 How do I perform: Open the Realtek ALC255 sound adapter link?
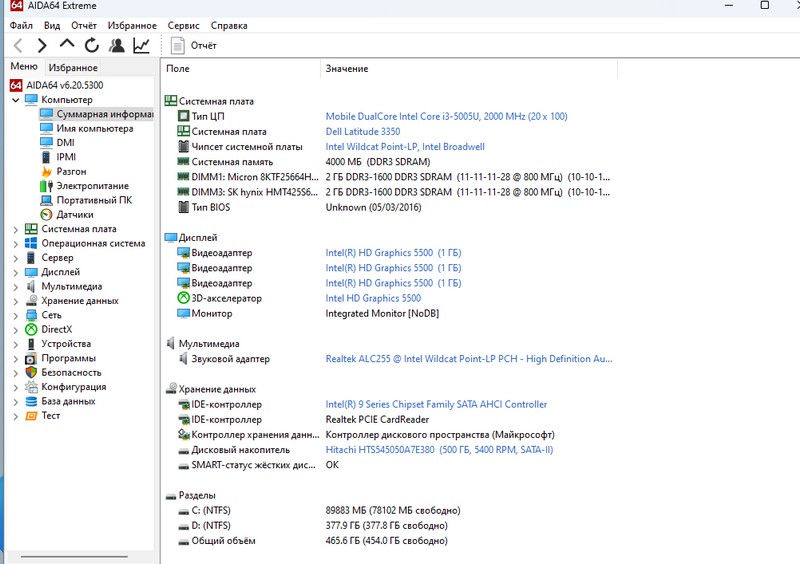[468, 359]
